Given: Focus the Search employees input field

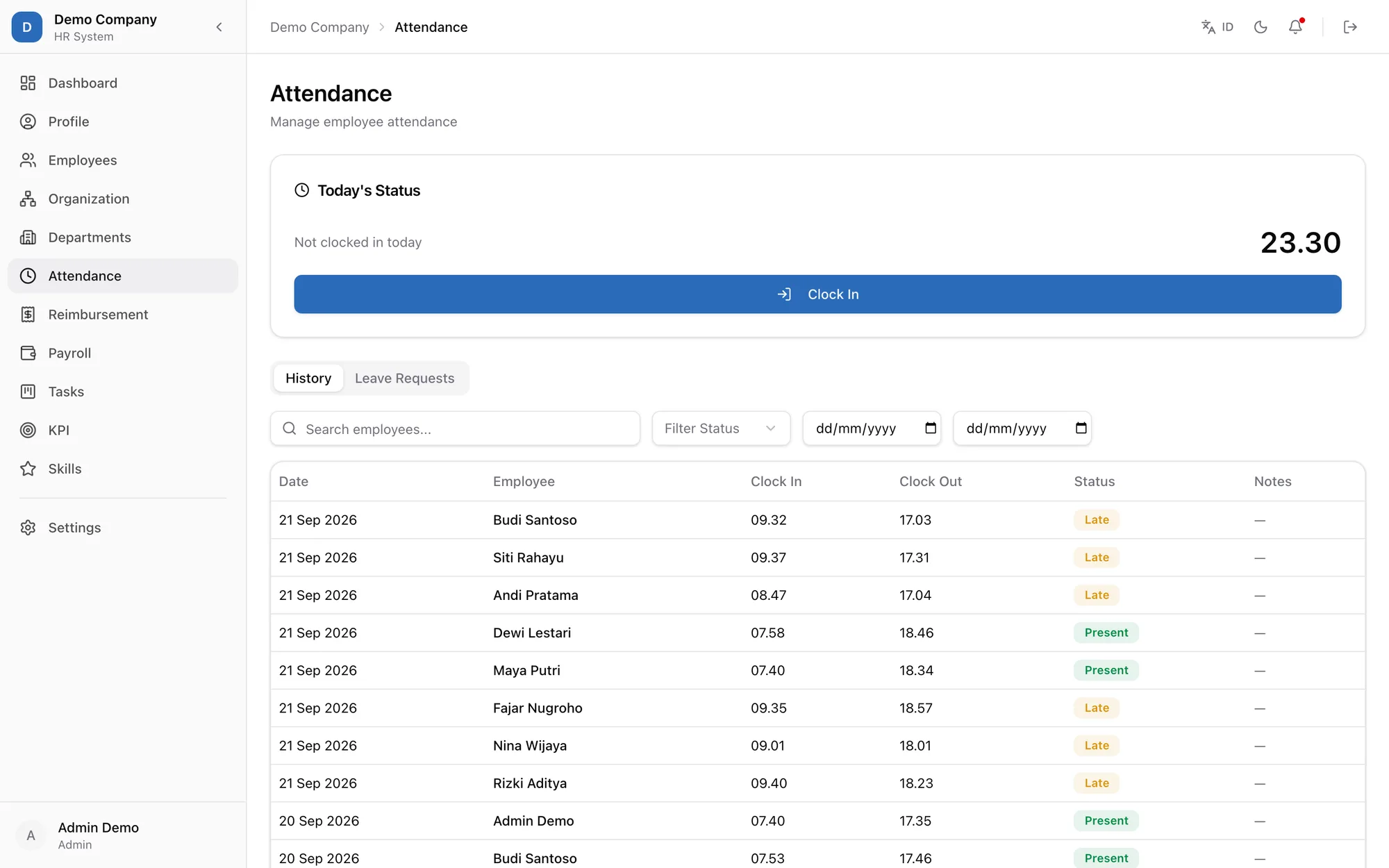Looking at the screenshot, I should 455,428.
